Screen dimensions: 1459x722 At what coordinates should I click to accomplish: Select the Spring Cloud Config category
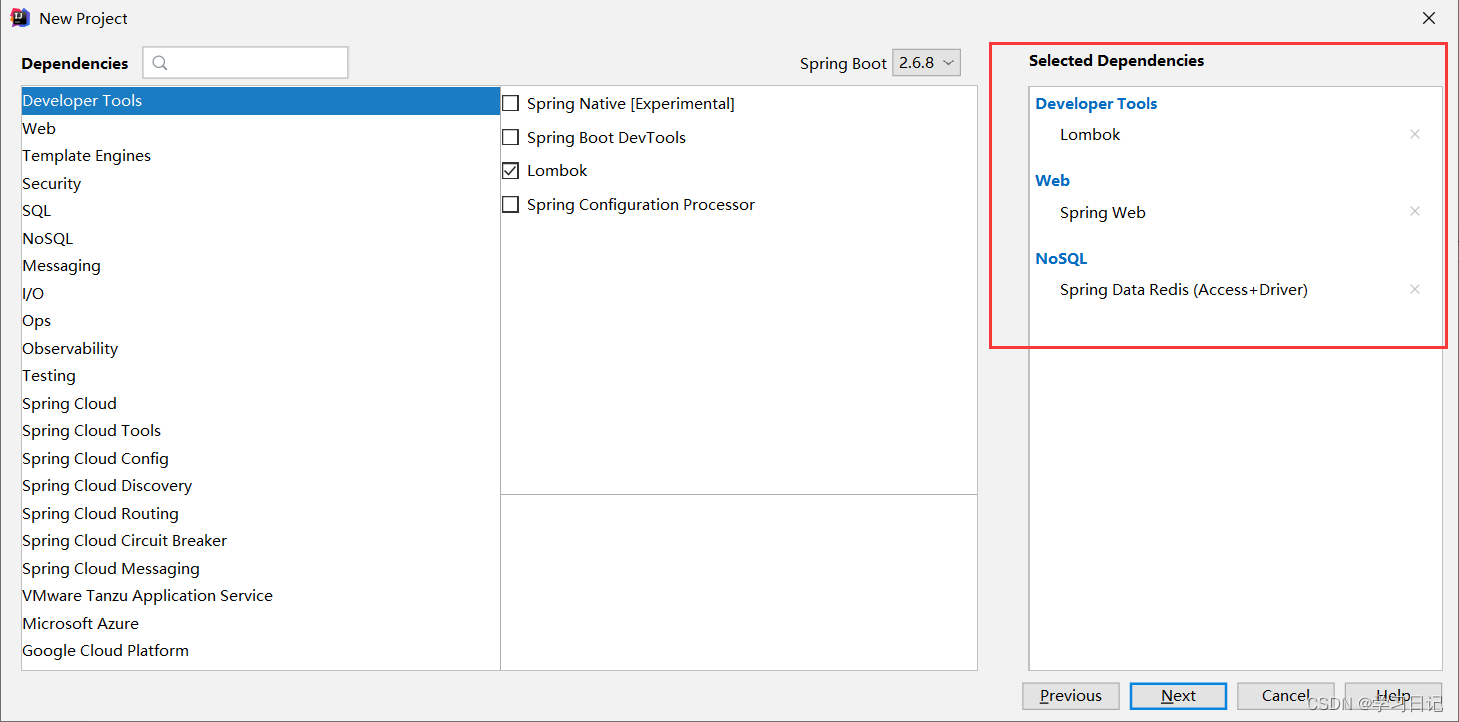click(261, 458)
